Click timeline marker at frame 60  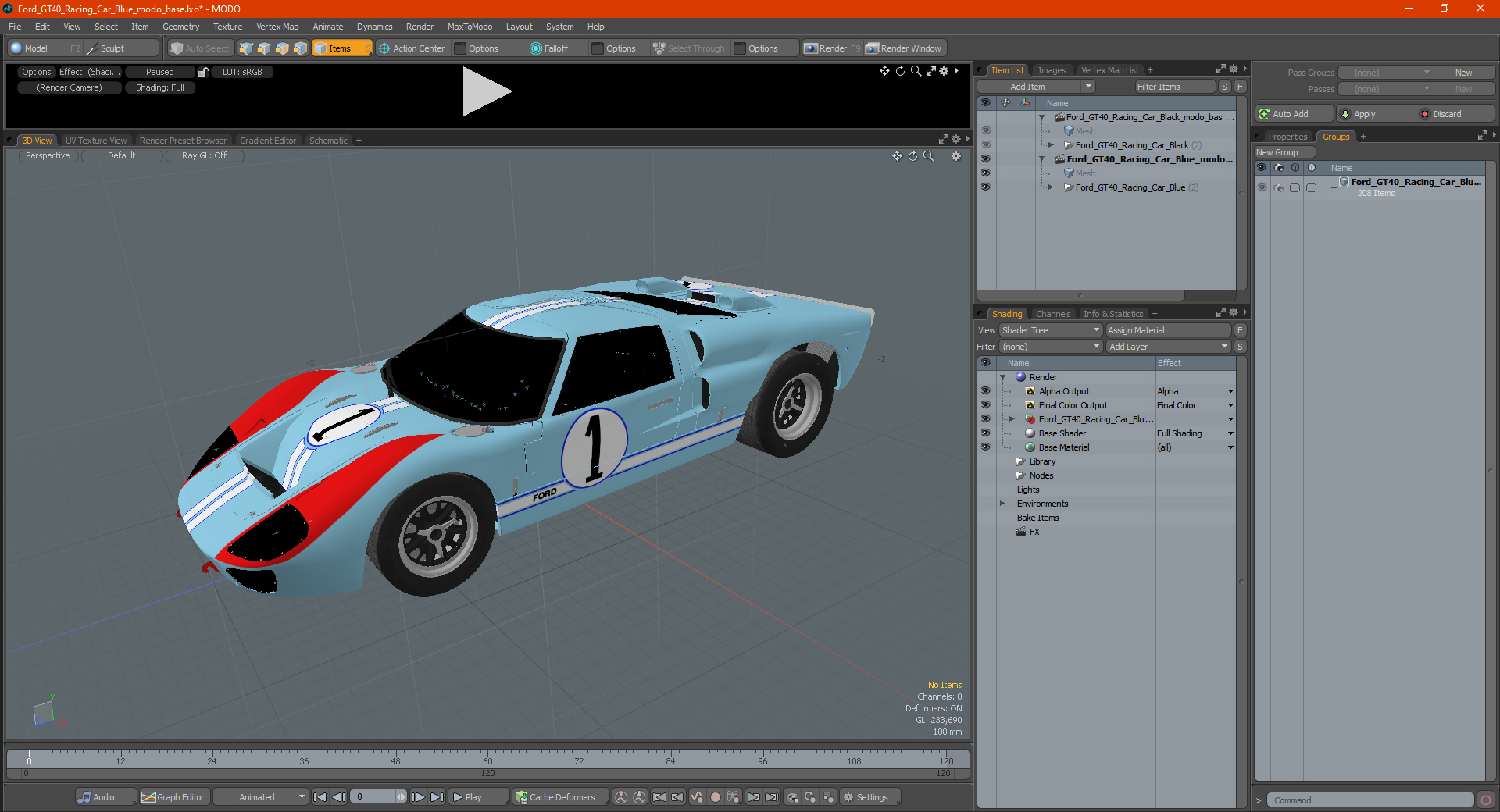487,760
